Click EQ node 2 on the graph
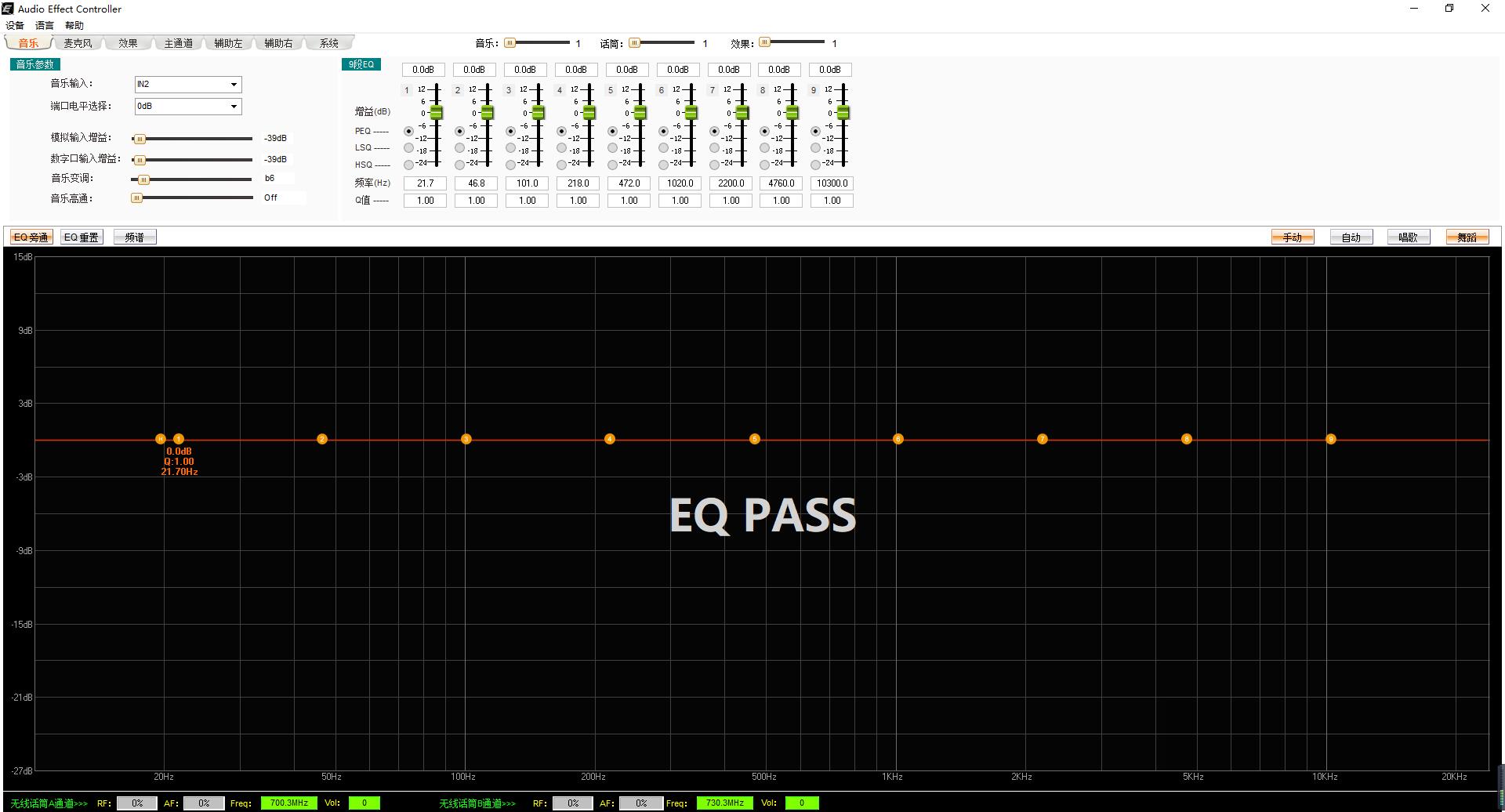1505x812 pixels. 321,439
